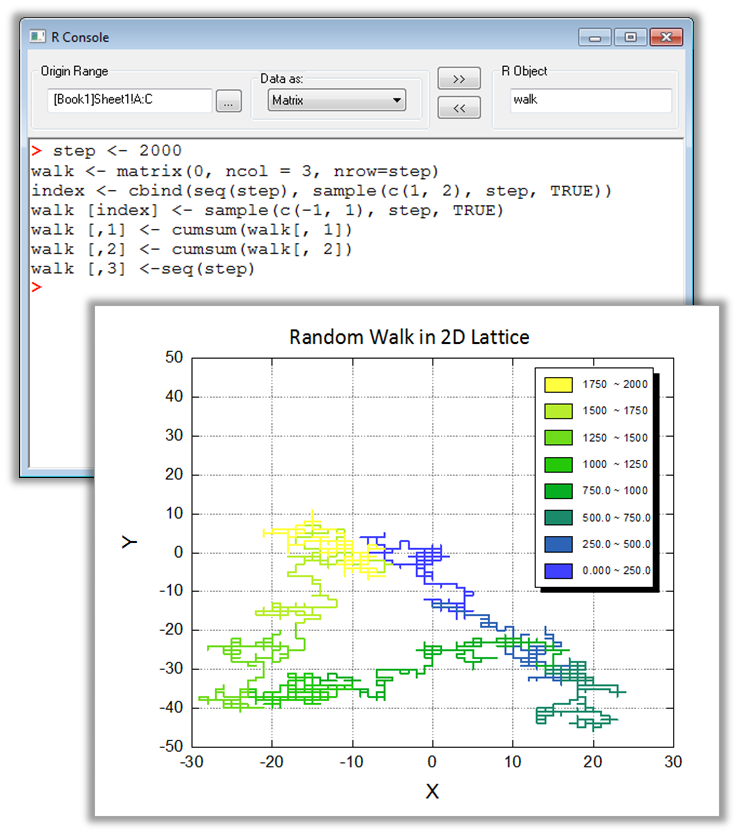Click the 1250 ~ 1500 legend color box
738x834 pixels.
558,437
